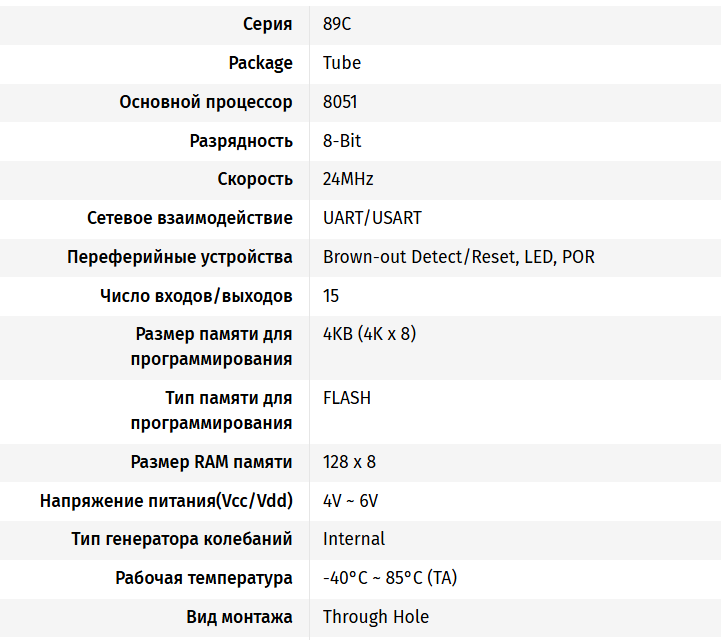Select the series value "89C"
The image size is (721, 640).
337,24
